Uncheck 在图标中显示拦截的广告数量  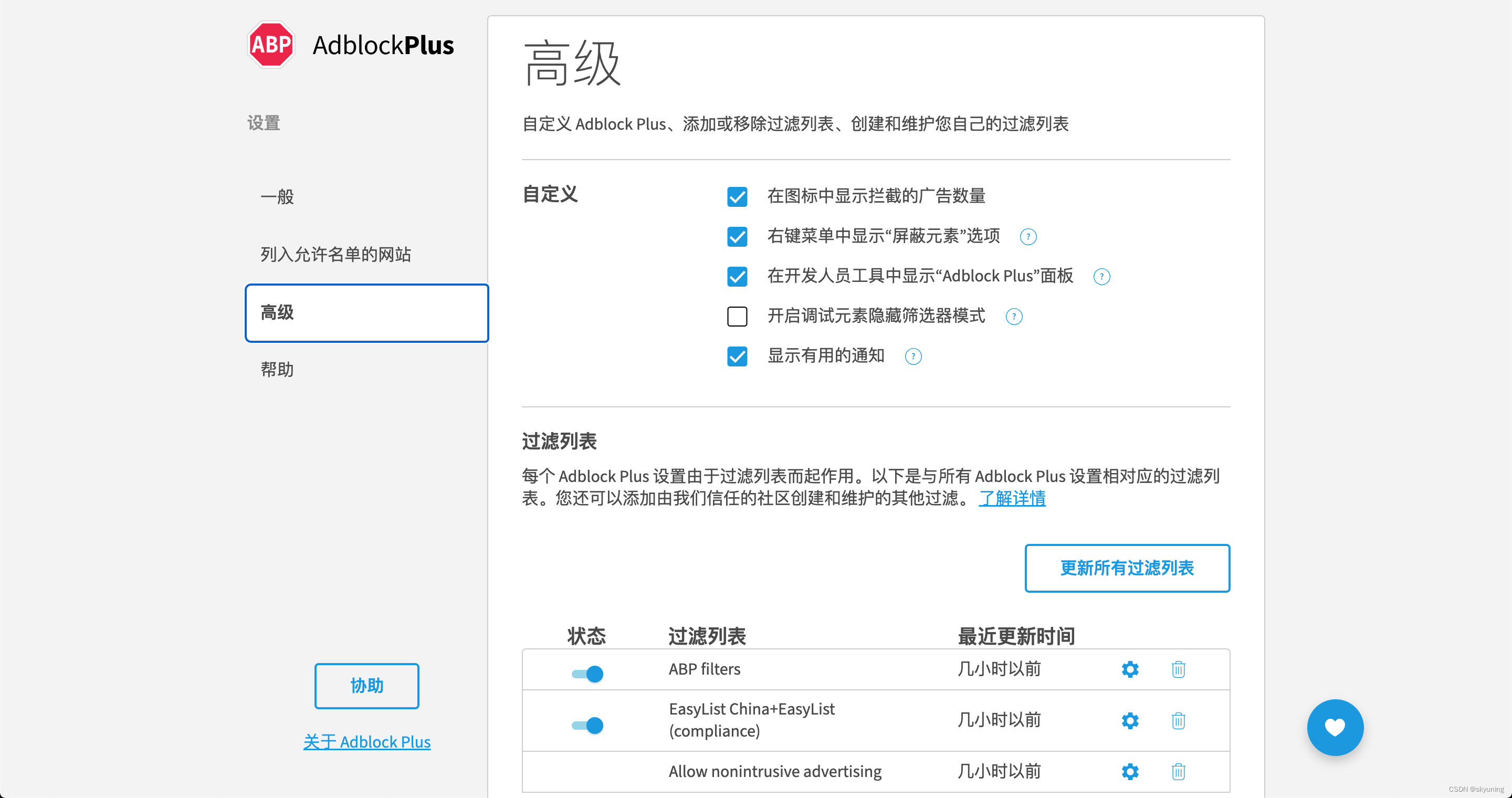[x=737, y=196]
